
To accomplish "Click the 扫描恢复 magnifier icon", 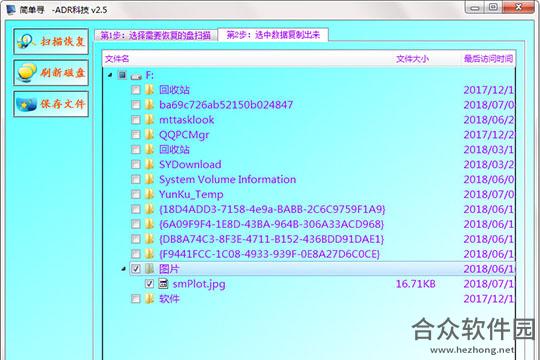I will (25, 41).
